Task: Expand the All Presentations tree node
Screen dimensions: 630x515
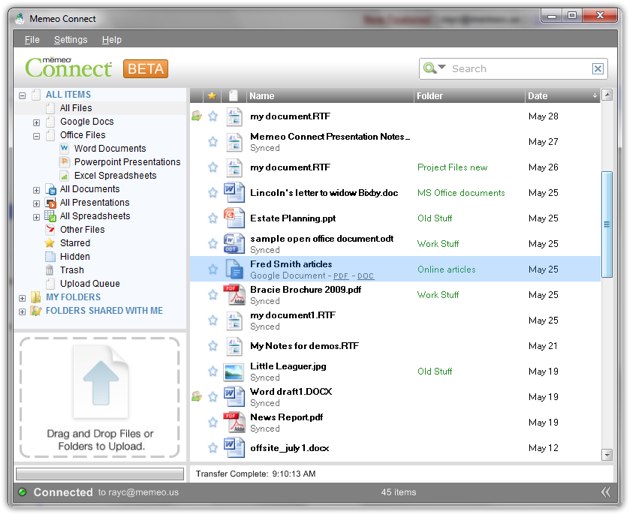Action: coord(36,203)
